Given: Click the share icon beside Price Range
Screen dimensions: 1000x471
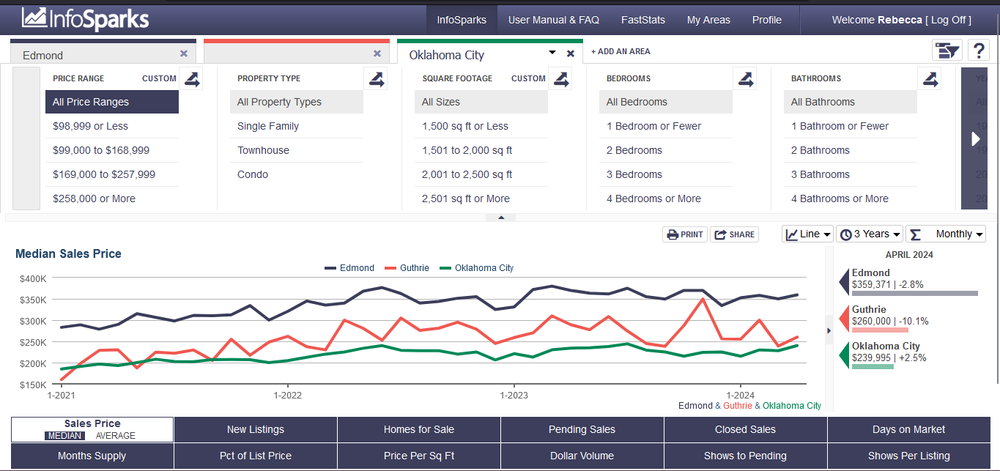Looking at the screenshot, I should 191,78.
